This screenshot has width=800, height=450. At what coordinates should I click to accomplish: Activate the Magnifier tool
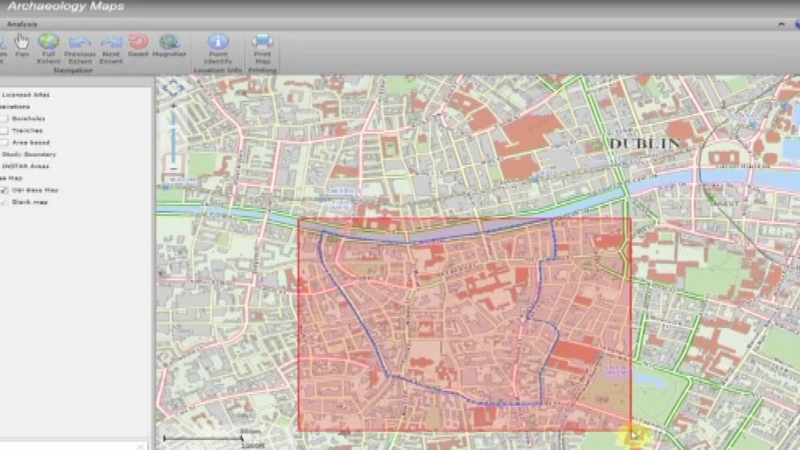[169, 41]
